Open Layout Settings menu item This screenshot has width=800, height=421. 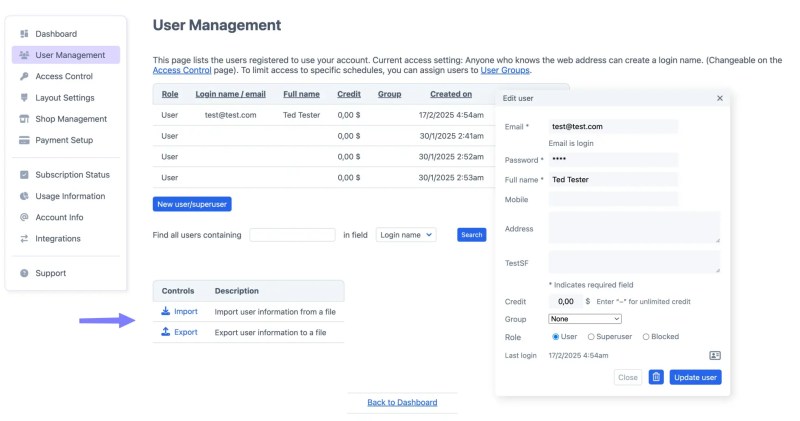click(65, 97)
